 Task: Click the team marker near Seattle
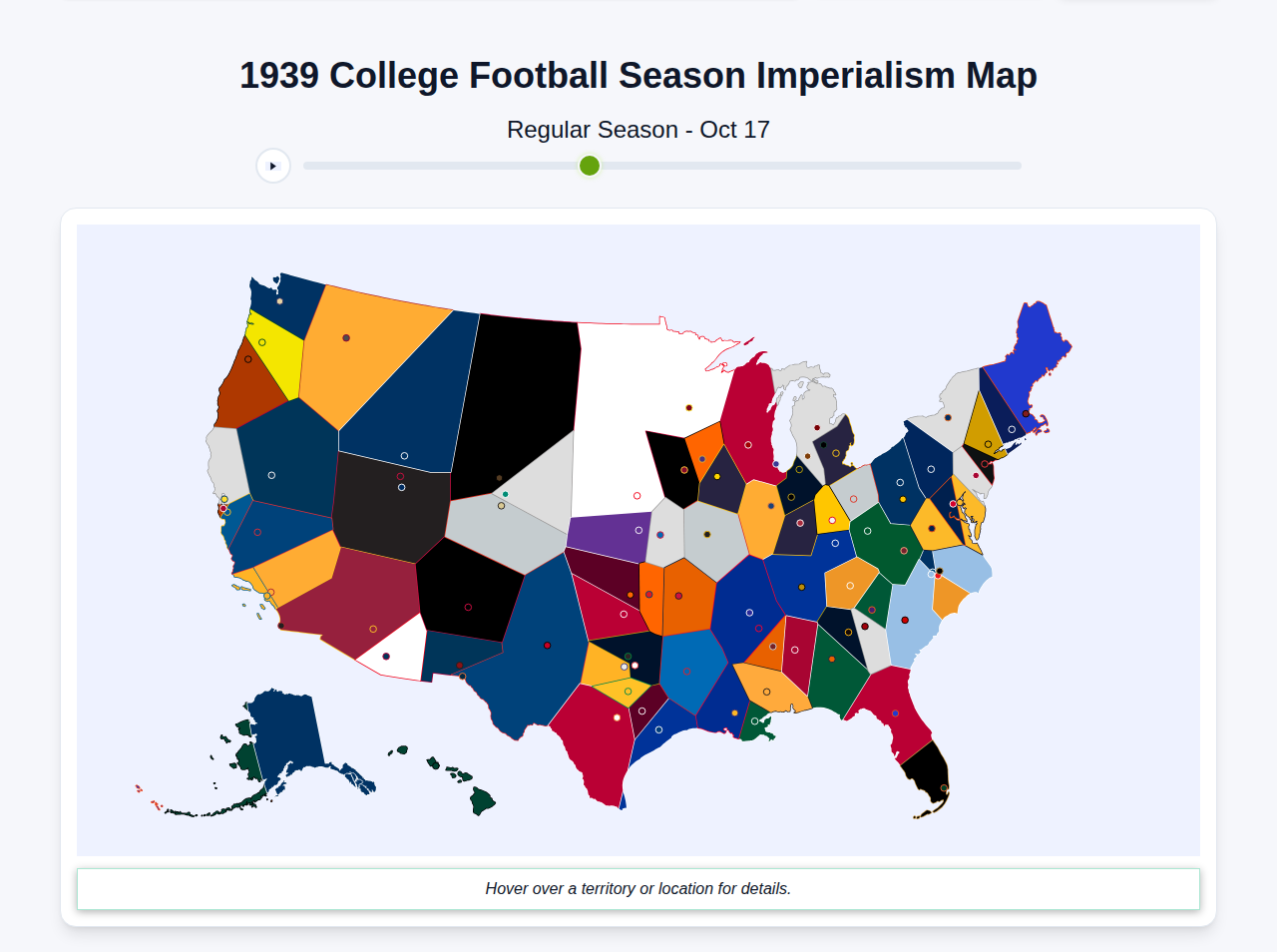[x=279, y=301]
